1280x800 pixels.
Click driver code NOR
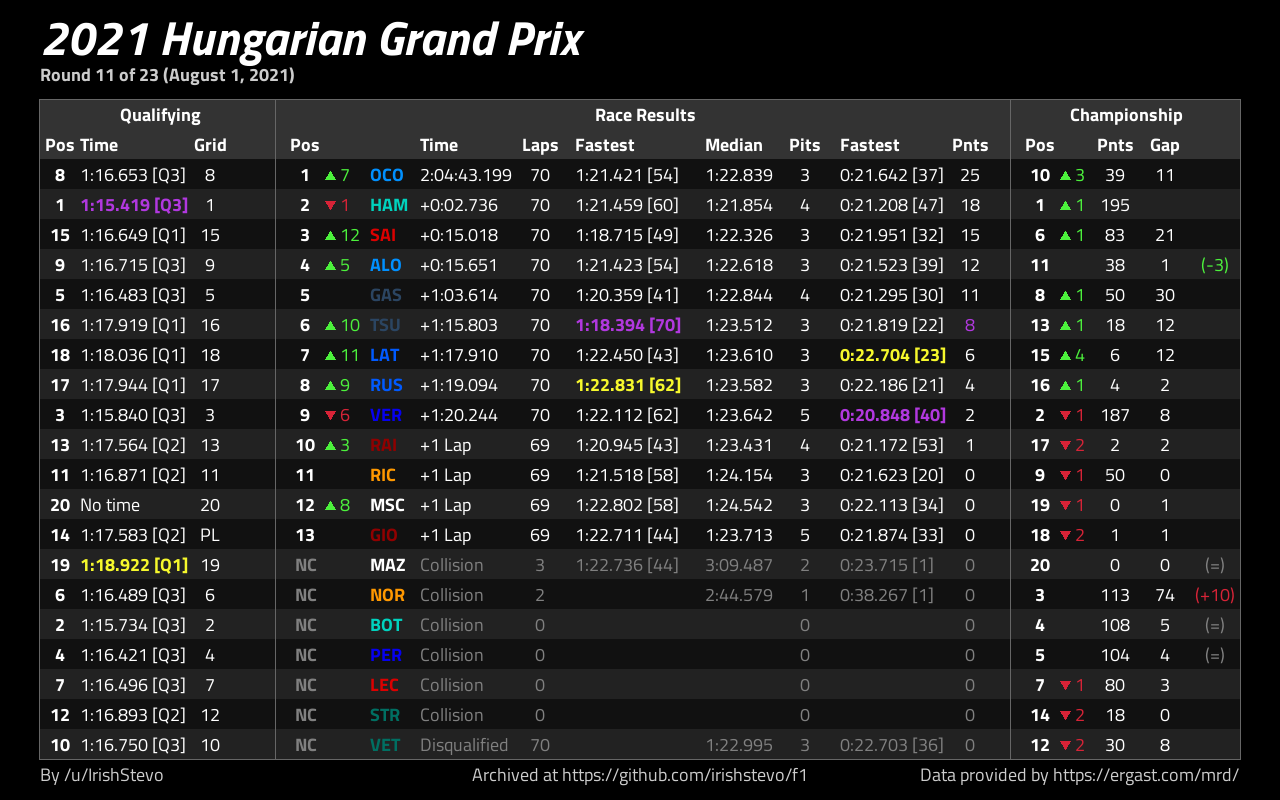[388, 596]
